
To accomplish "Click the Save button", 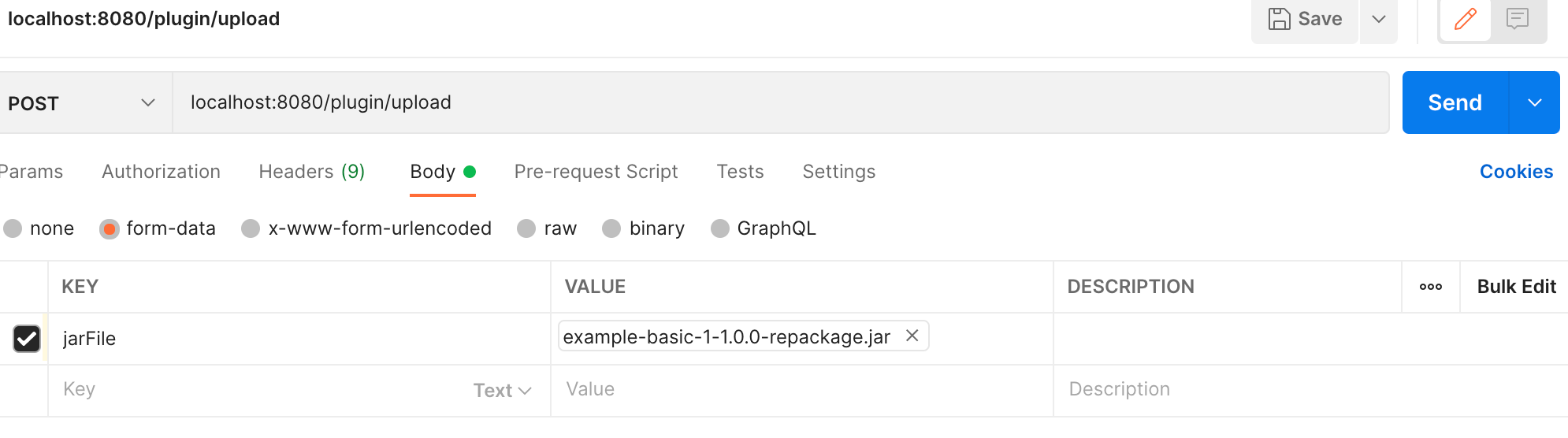I will pyautogui.click(x=1305, y=19).
